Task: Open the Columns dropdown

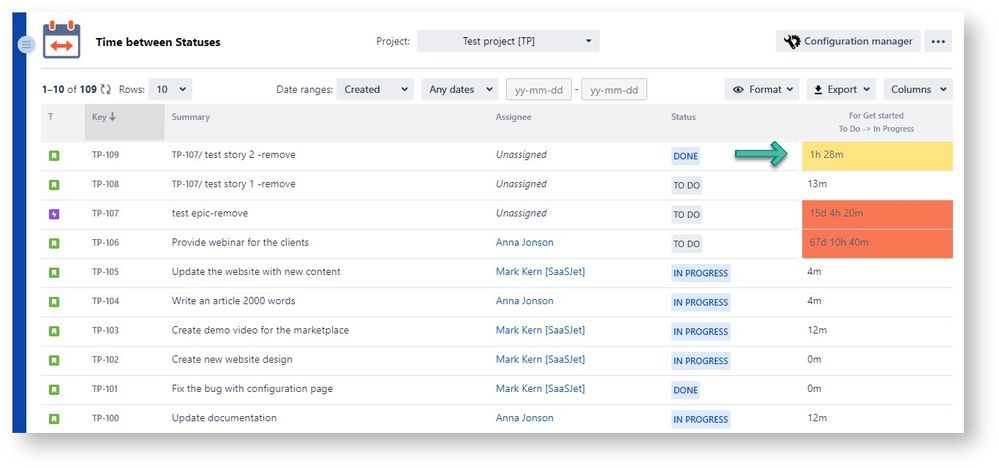Action: click(x=917, y=90)
